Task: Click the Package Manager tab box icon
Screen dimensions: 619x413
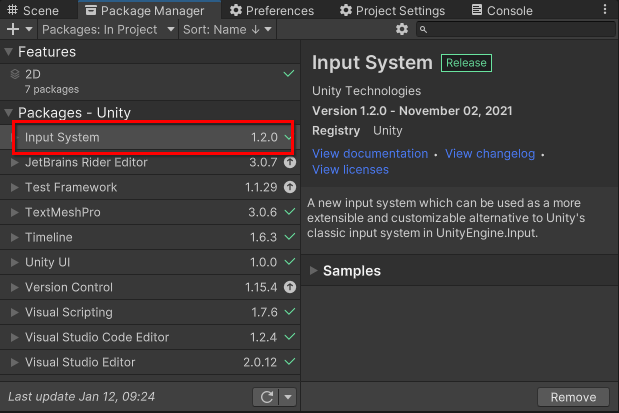Action: [91, 10]
